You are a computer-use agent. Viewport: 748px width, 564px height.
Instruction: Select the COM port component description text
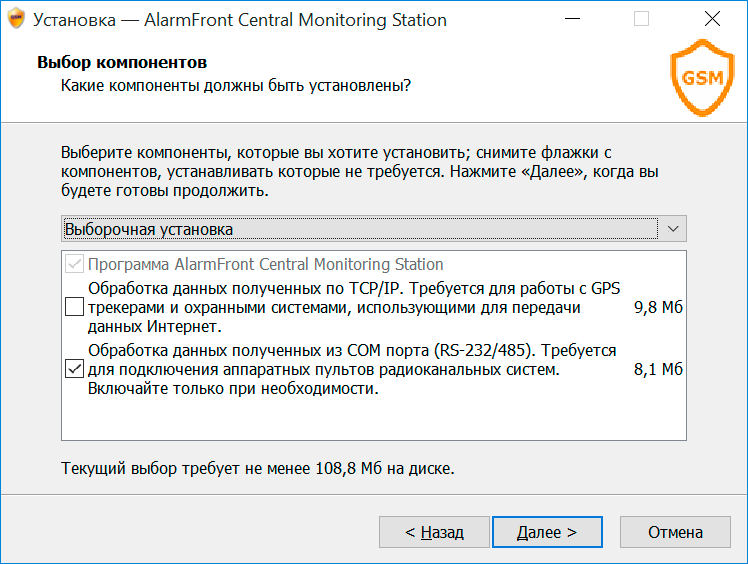(x=352, y=369)
